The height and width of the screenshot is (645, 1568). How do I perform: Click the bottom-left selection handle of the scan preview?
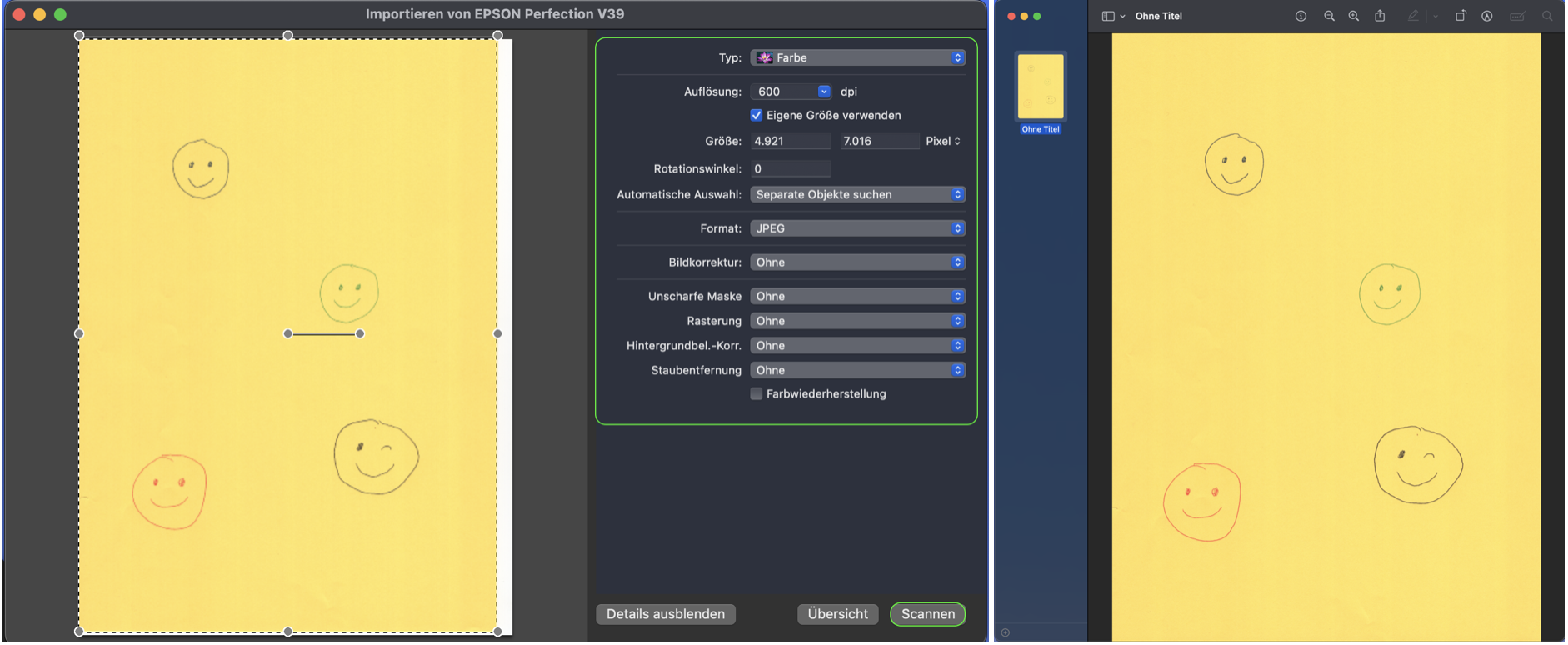[x=79, y=632]
